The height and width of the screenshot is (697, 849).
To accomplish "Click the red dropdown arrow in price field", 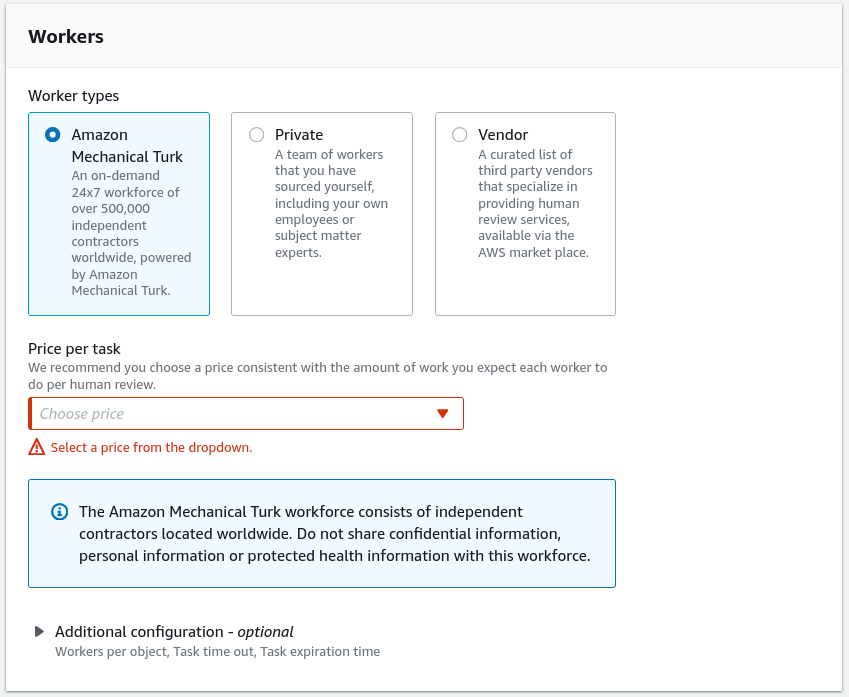I will (x=442, y=414).
